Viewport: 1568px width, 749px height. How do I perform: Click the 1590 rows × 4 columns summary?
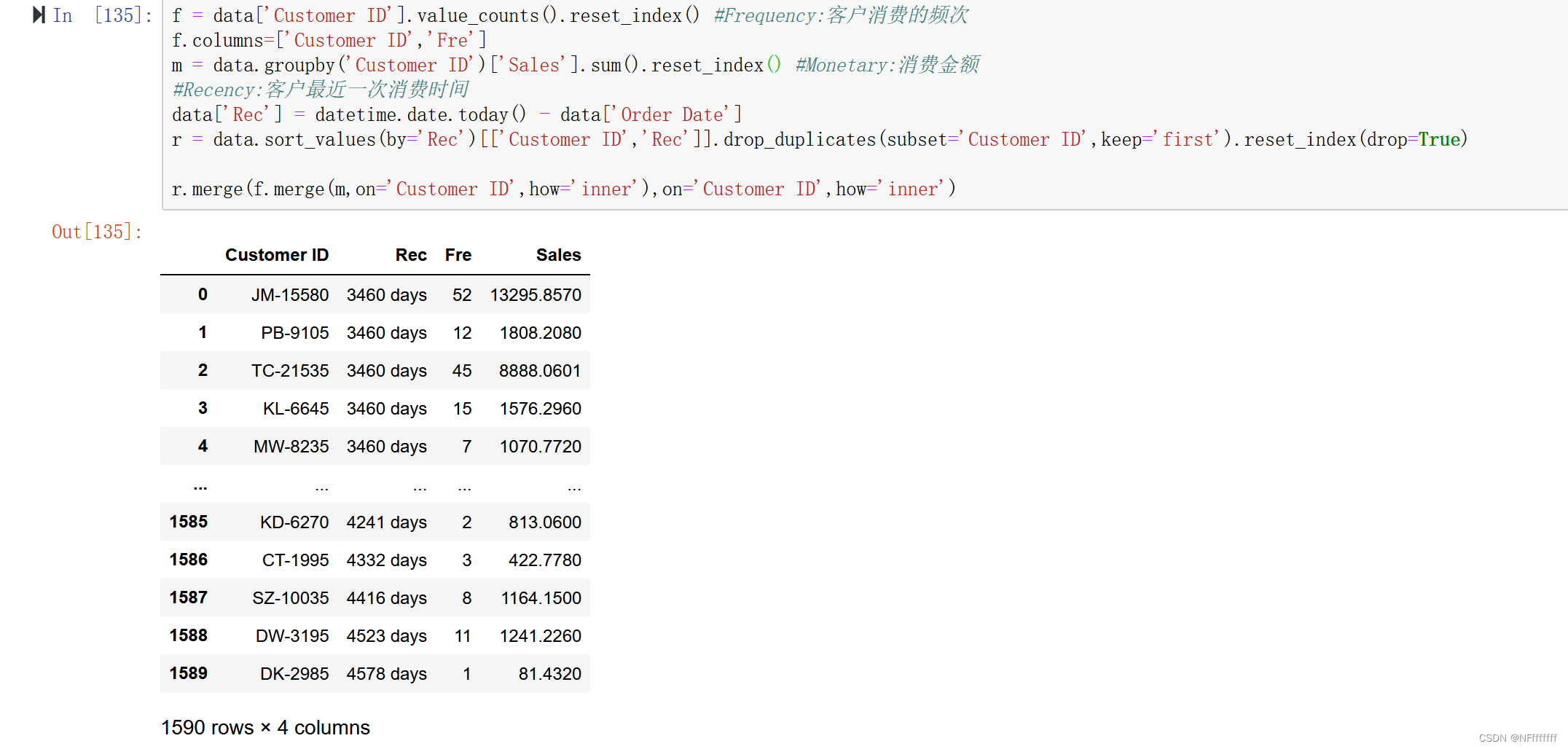(x=265, y=727)
